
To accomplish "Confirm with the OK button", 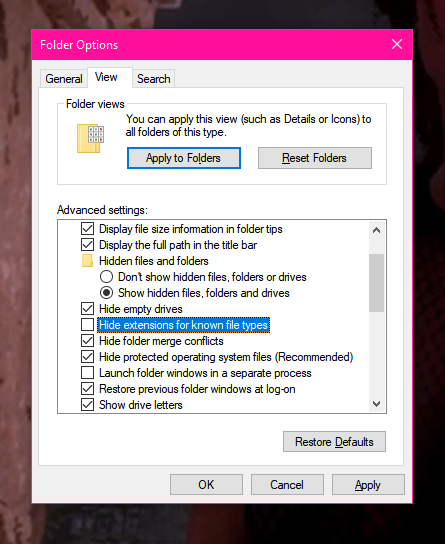I will coord(206,485).
